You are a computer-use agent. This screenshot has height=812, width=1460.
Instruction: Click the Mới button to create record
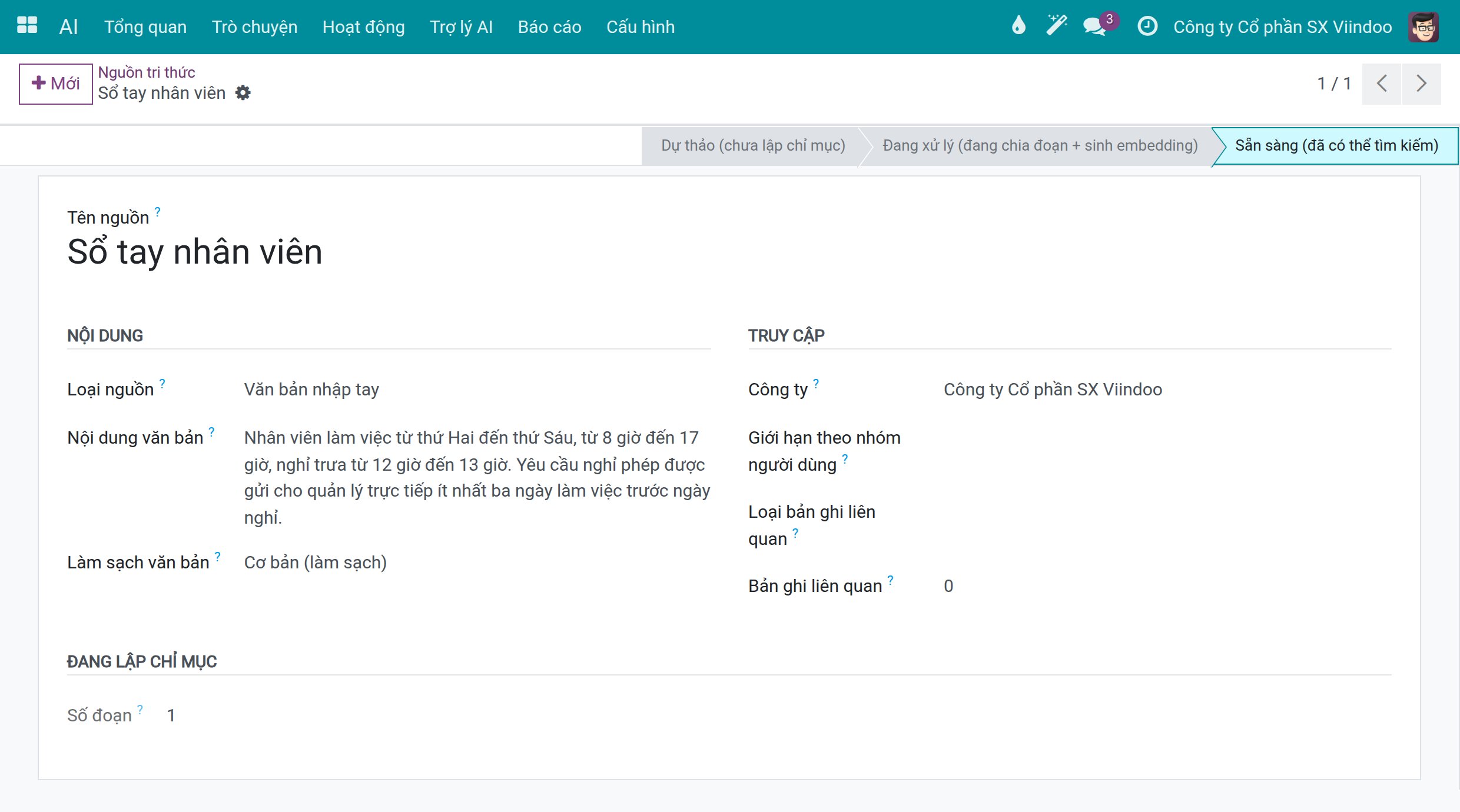click(56, 84)
